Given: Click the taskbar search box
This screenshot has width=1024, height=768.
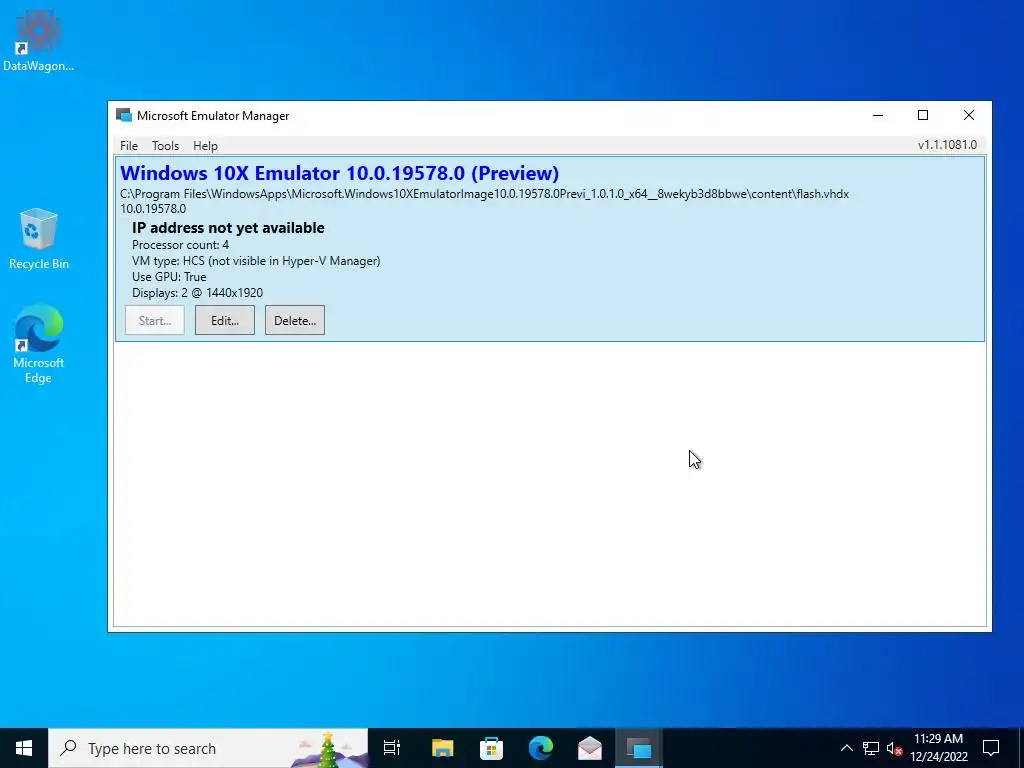Looking at the screenshot, I should pos(208,748).
